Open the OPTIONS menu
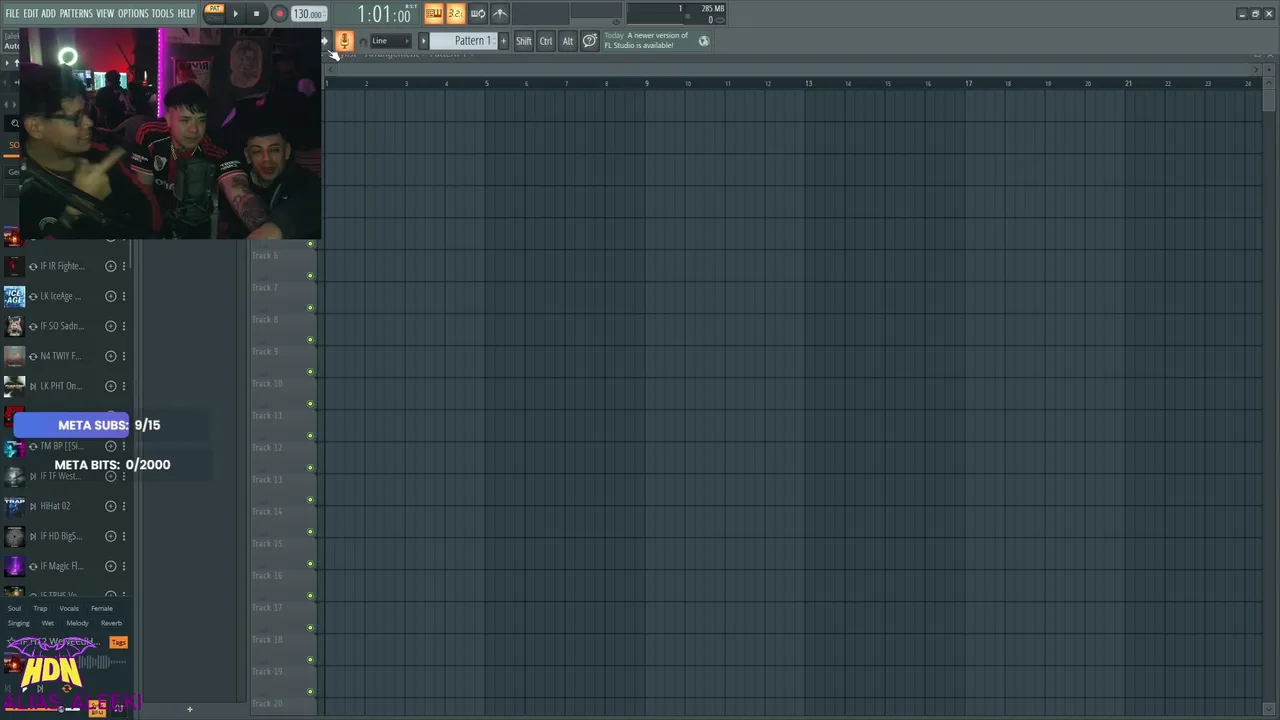 coord(133,14)
